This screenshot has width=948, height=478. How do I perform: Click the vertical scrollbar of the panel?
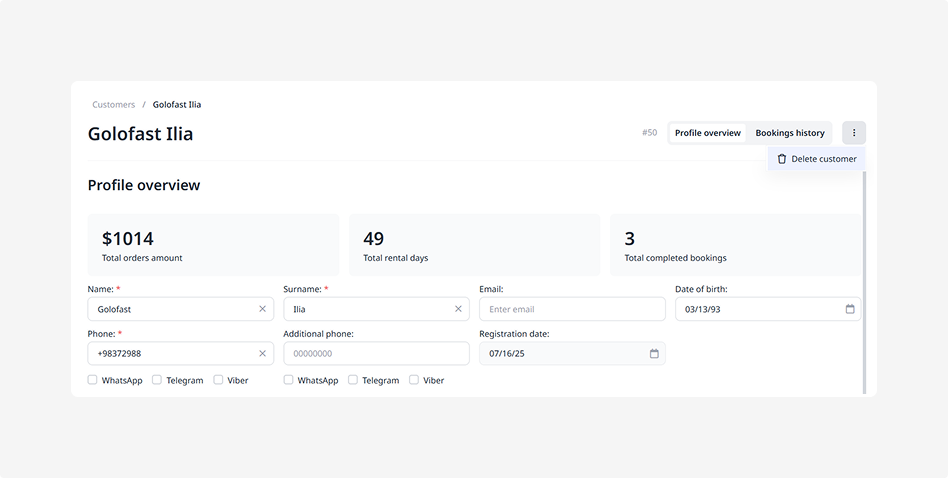(x=864, y=280)
